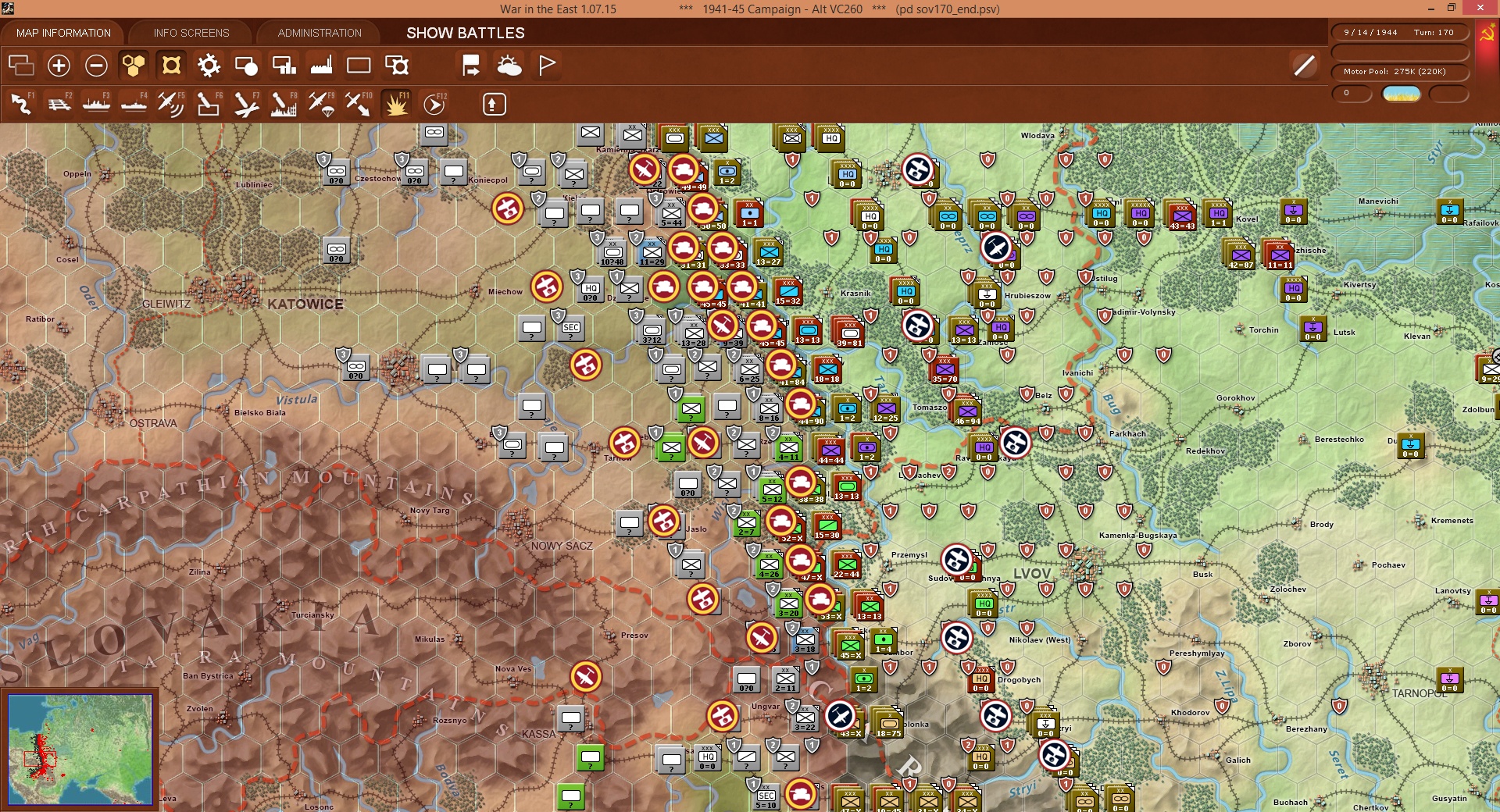Image resolution: width=1500 pixels, height=812 pixels.
Task: Select the 15=30 unit counter
Action: click(x=827, y=524)
